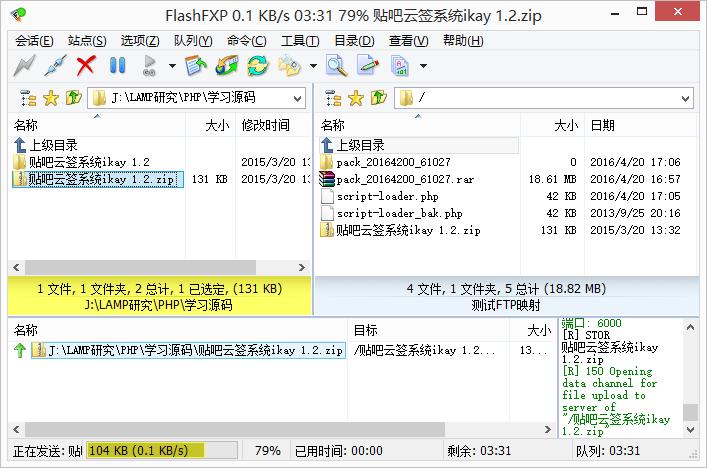
Task: Abort transfer with the red X icon
Action: (x=86, y=66)
